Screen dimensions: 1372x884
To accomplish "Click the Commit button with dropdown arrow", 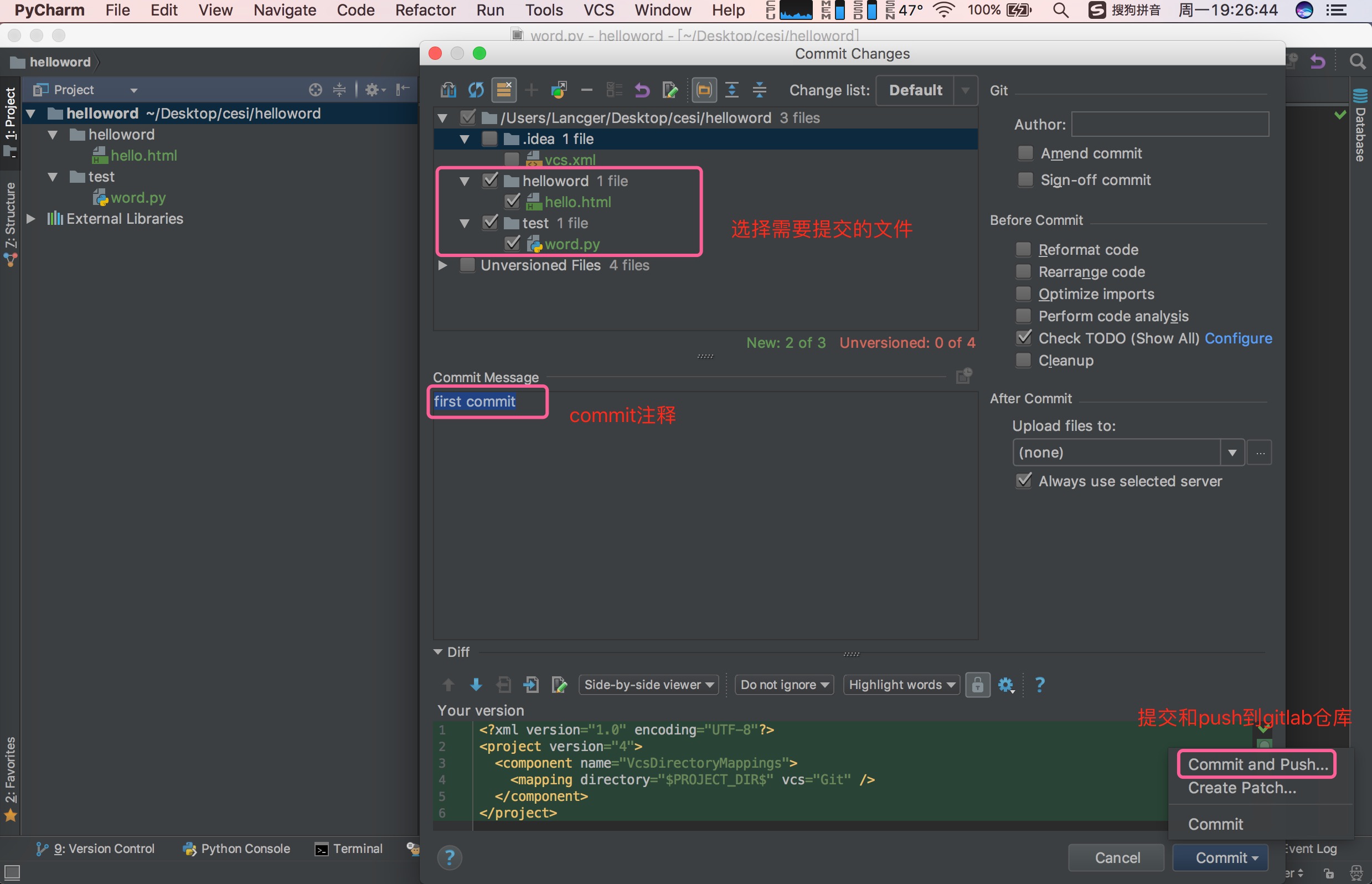I will coord(1220,857).
